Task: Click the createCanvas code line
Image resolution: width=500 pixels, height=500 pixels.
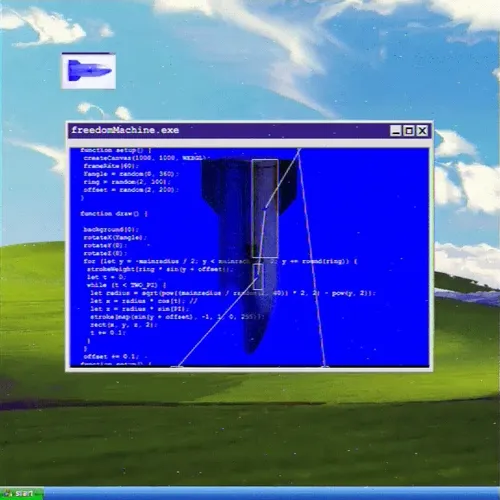Action: tap(147, 158)
